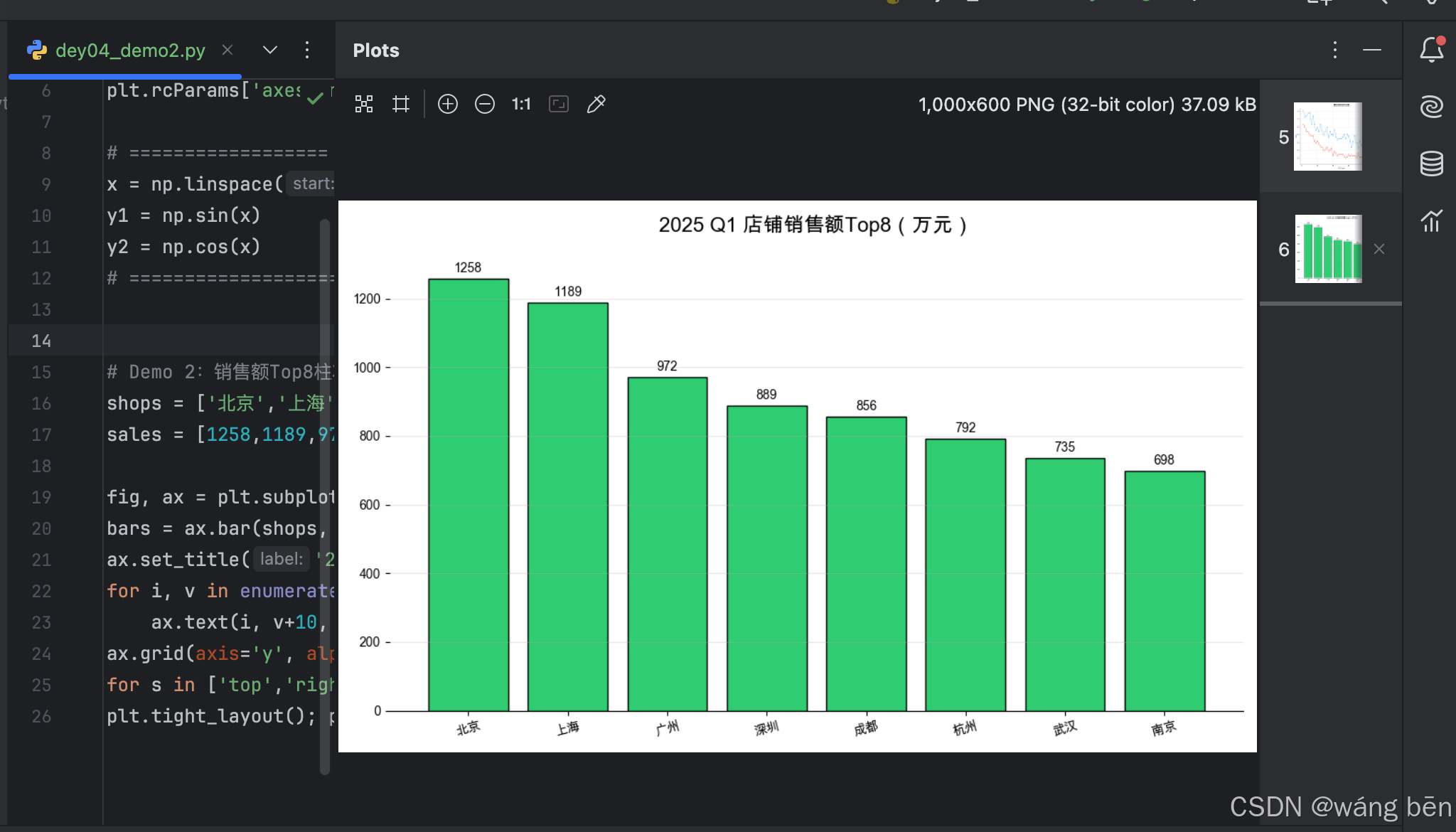Select the color picker tool in Plots toolbar

(x=596, y=104)
